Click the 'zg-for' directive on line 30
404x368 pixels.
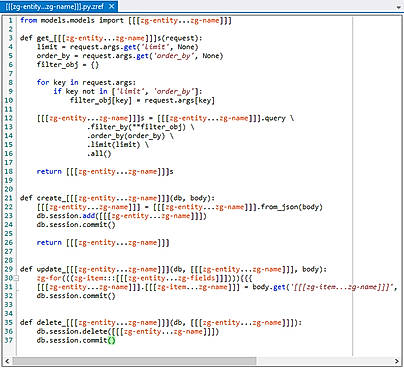point(144,278)
